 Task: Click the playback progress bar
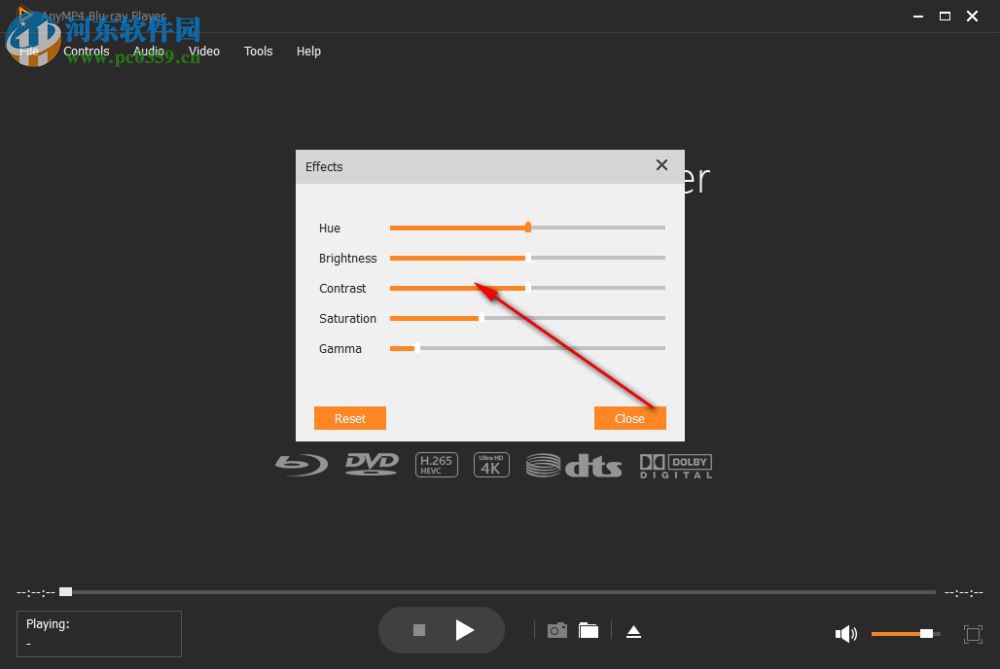497,592
